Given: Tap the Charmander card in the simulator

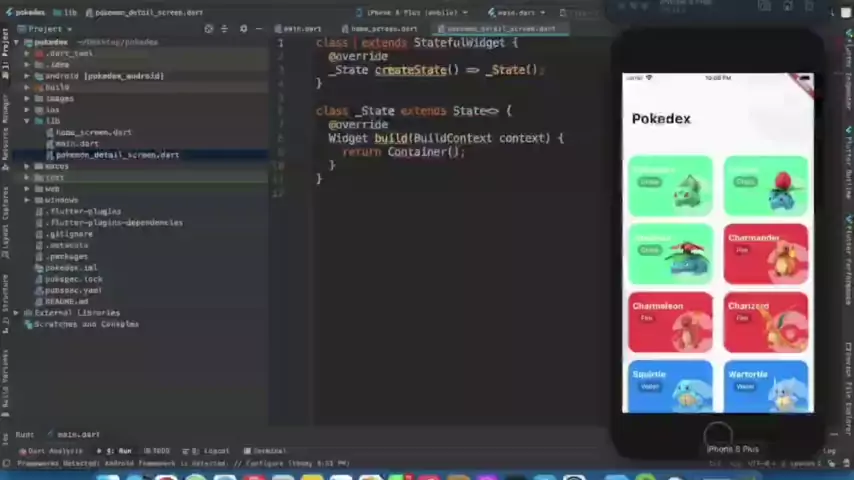Looking at the screenshot, I should [765, 254].
